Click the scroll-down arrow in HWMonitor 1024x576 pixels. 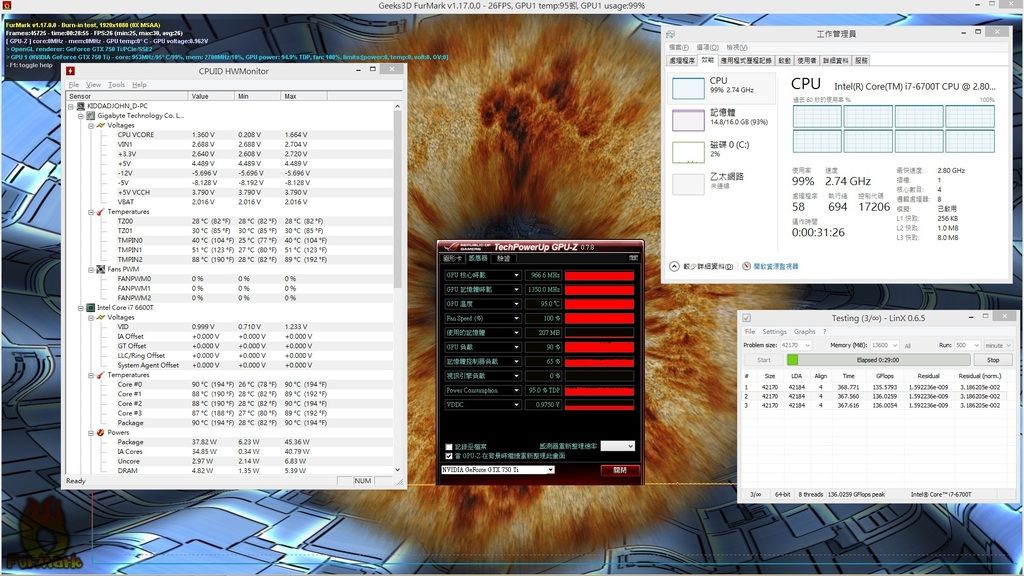(x=397, y=470)
